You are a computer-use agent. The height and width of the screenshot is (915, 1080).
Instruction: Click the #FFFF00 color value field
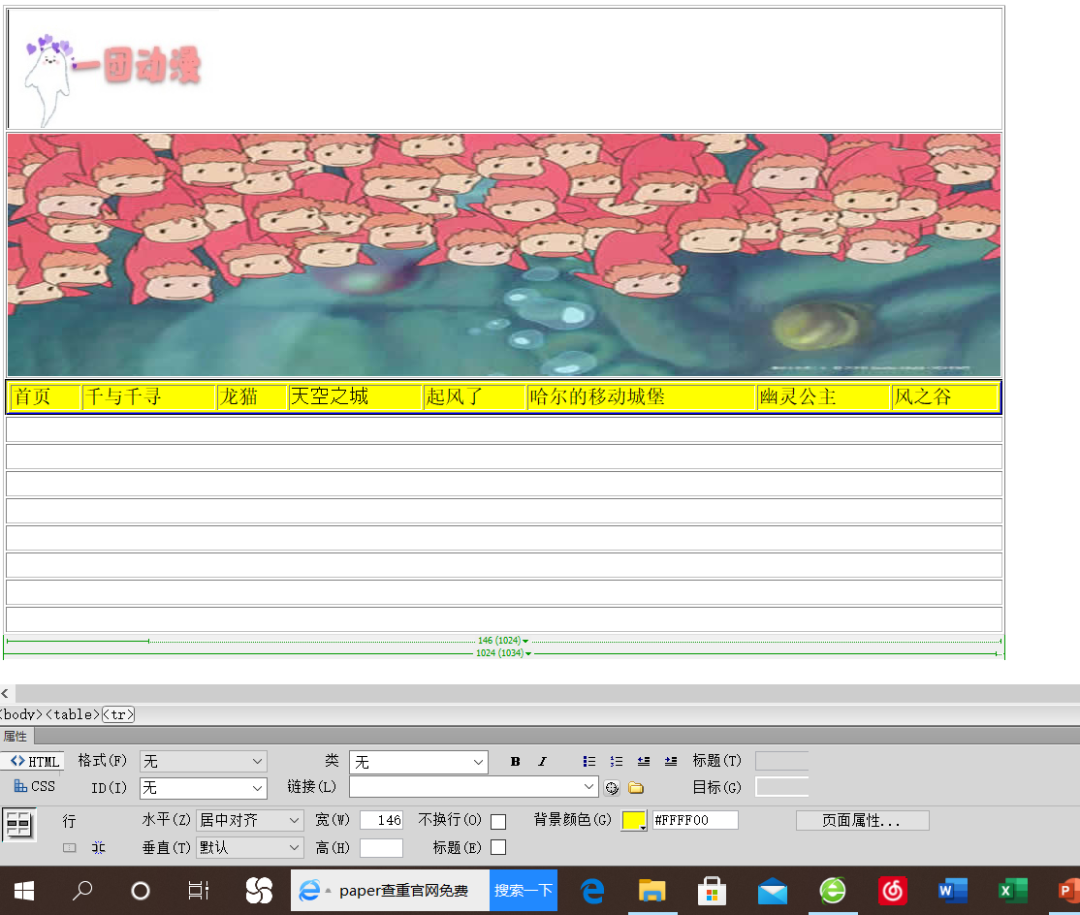click(x=695, y=821)
